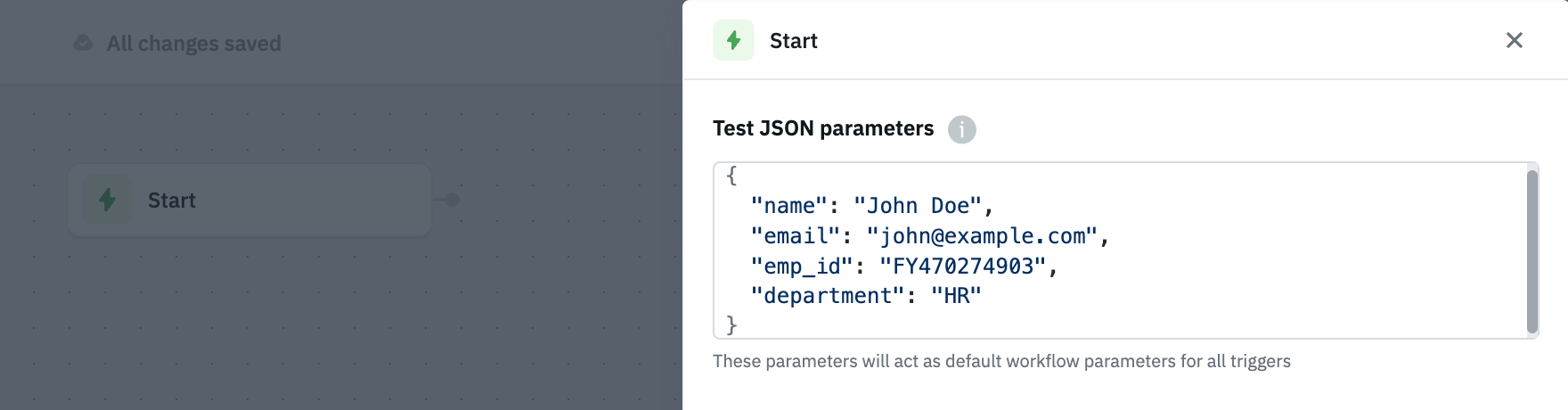This screenshot has height=410, width=1568.
Task: Close the Start panel with the X
Action: (x=1514, y=40)
